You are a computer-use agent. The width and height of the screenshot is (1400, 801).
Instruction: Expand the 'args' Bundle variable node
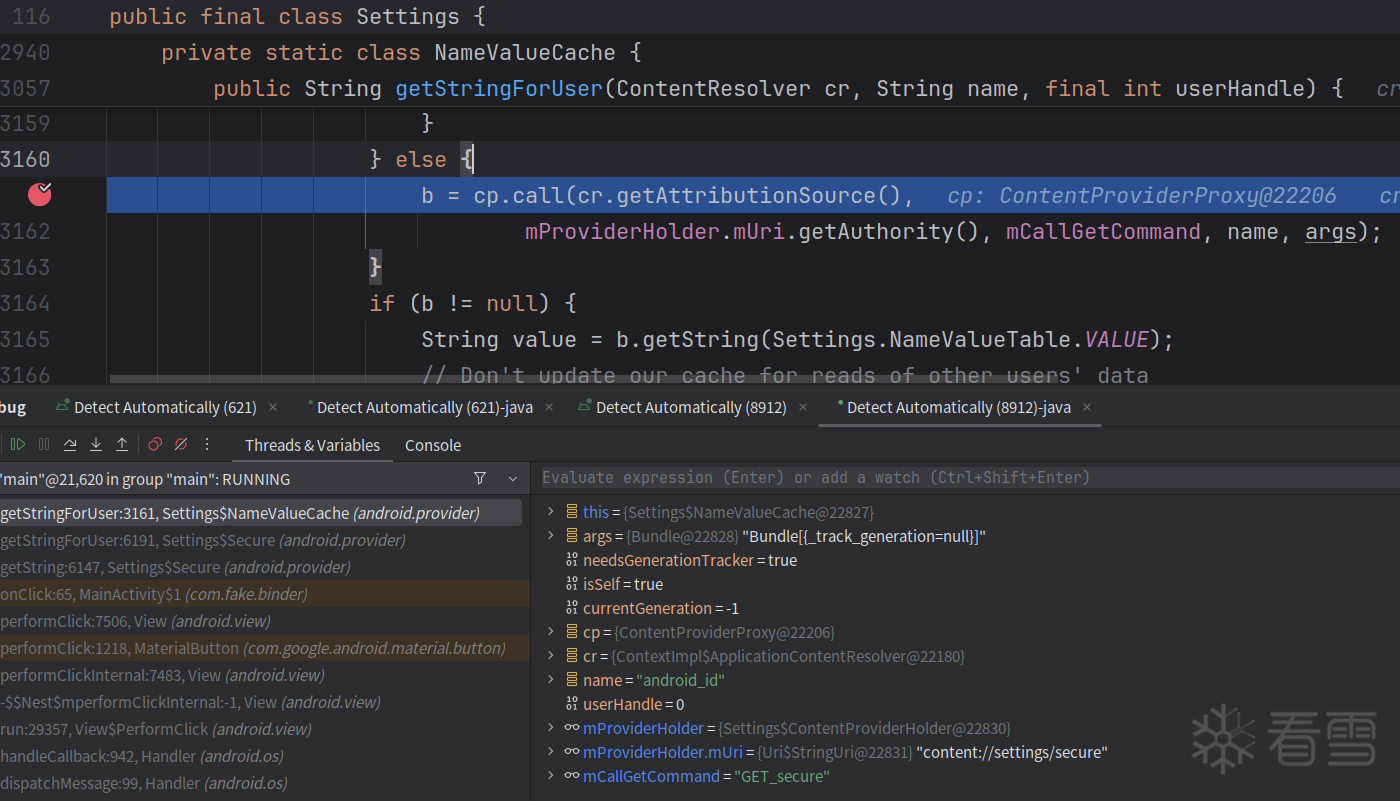click(549, 536)
